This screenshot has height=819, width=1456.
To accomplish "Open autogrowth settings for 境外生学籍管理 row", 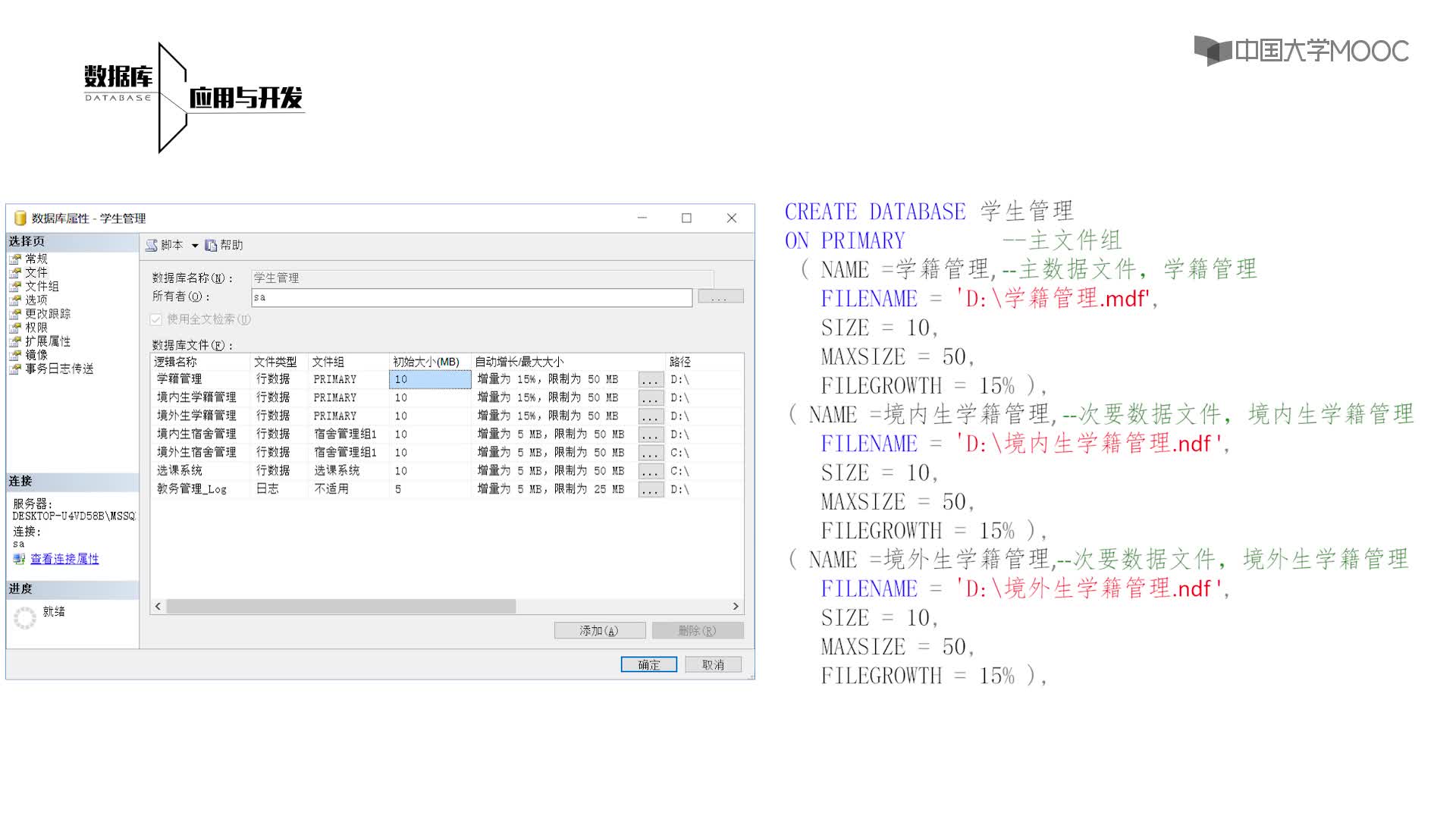I will point(651,416).
